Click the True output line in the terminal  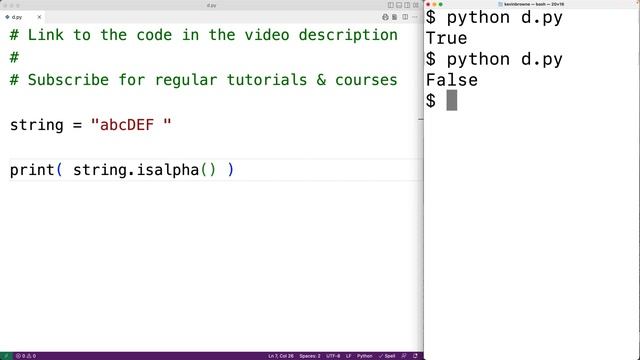click(x=446, y=38)
